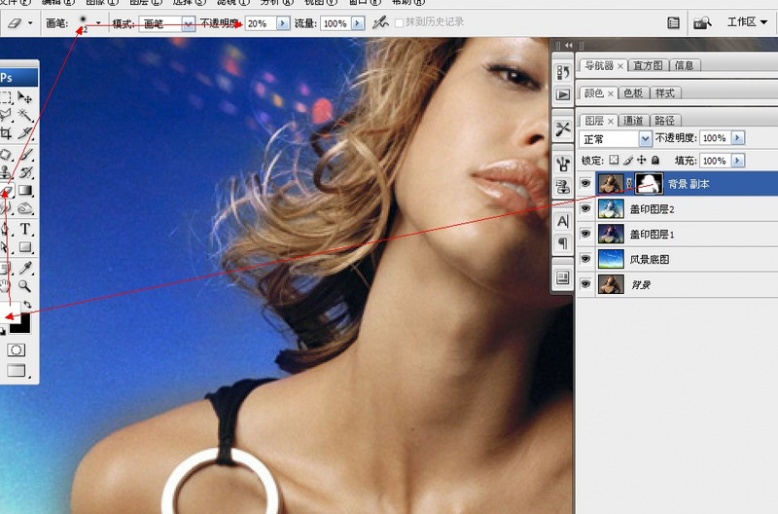Select the Eyedropper tool
This screenshot has height=514, width=778.
point(25,268)
